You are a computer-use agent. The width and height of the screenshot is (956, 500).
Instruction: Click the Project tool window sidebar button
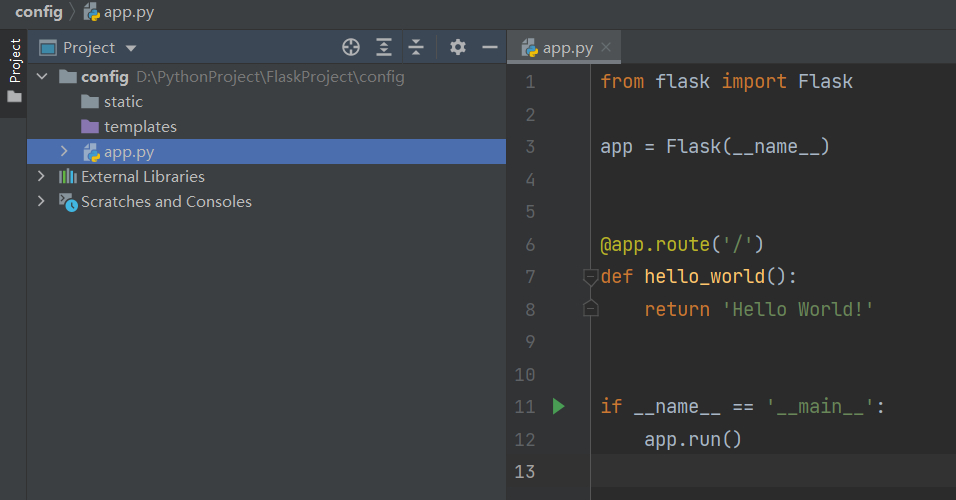(x=14, y=70)
